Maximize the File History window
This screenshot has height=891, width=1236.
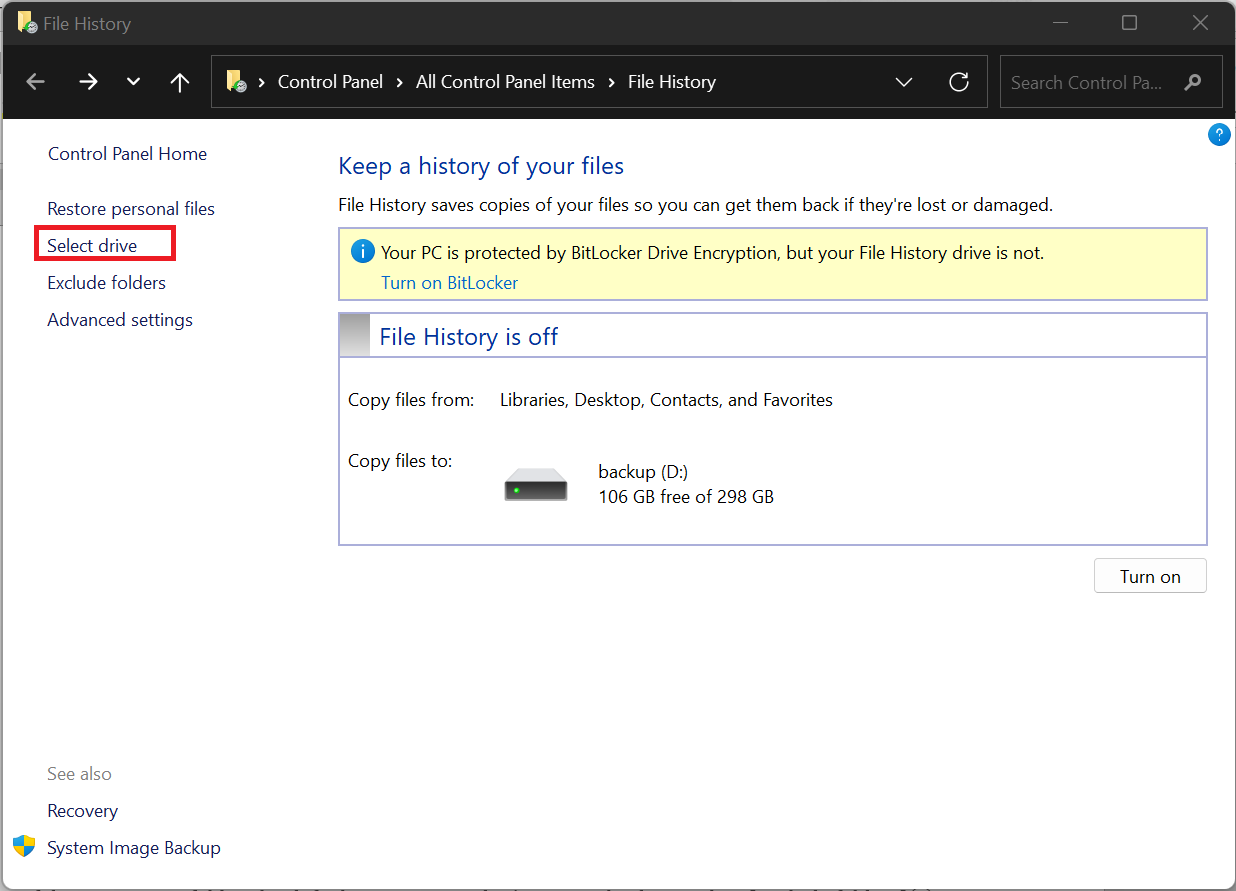point(1129,23)
